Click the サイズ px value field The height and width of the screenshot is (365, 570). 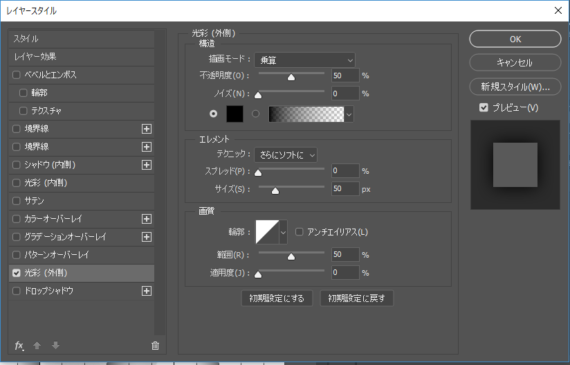(345, 189)
